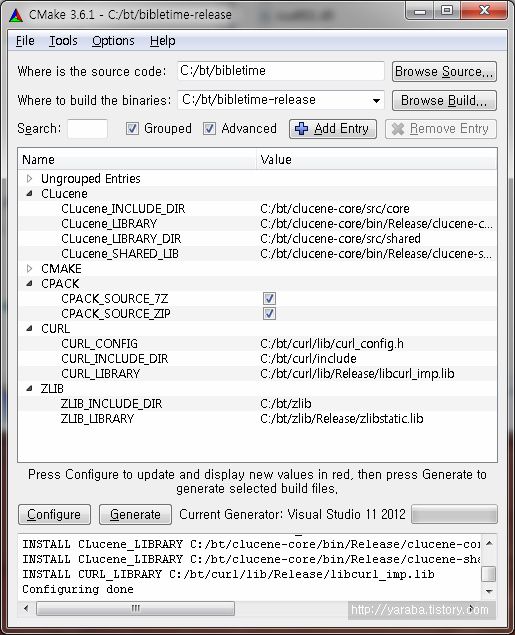The image size is (515, 635).
Task: Open the Help menu
Action: pos(162,41)
